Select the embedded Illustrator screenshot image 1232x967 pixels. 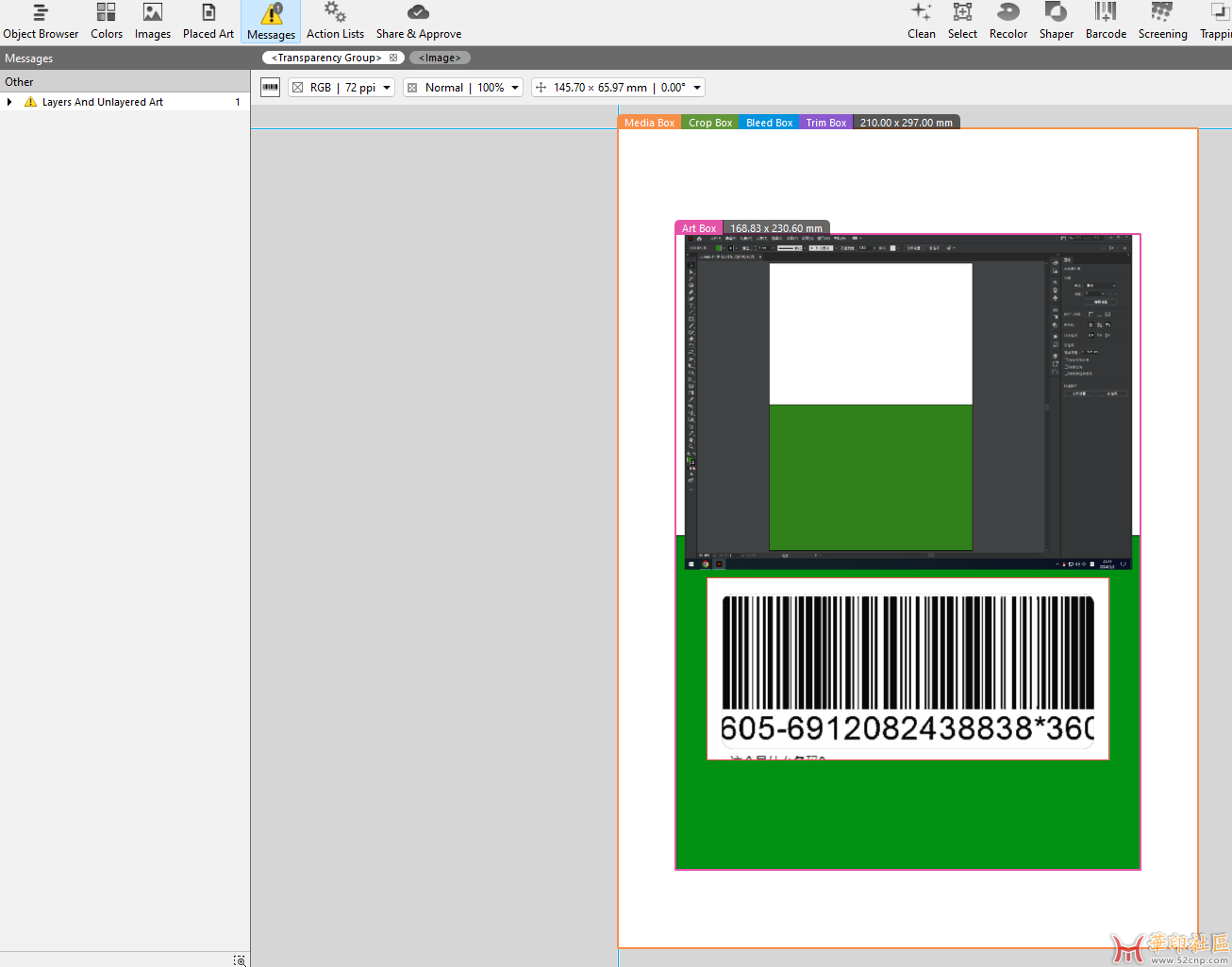coord(907,402)
